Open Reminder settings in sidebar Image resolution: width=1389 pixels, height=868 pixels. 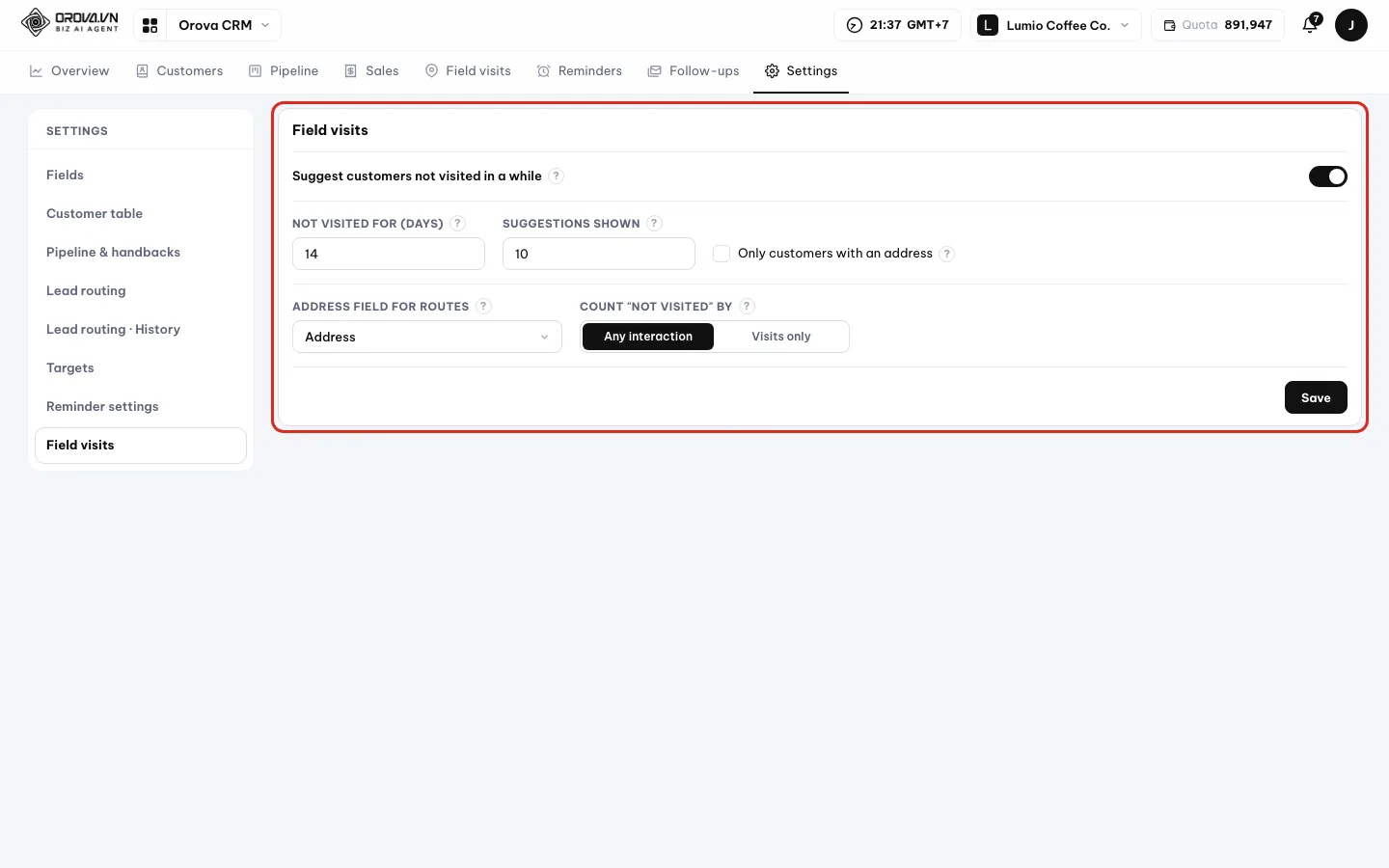[x=141, y=406]
